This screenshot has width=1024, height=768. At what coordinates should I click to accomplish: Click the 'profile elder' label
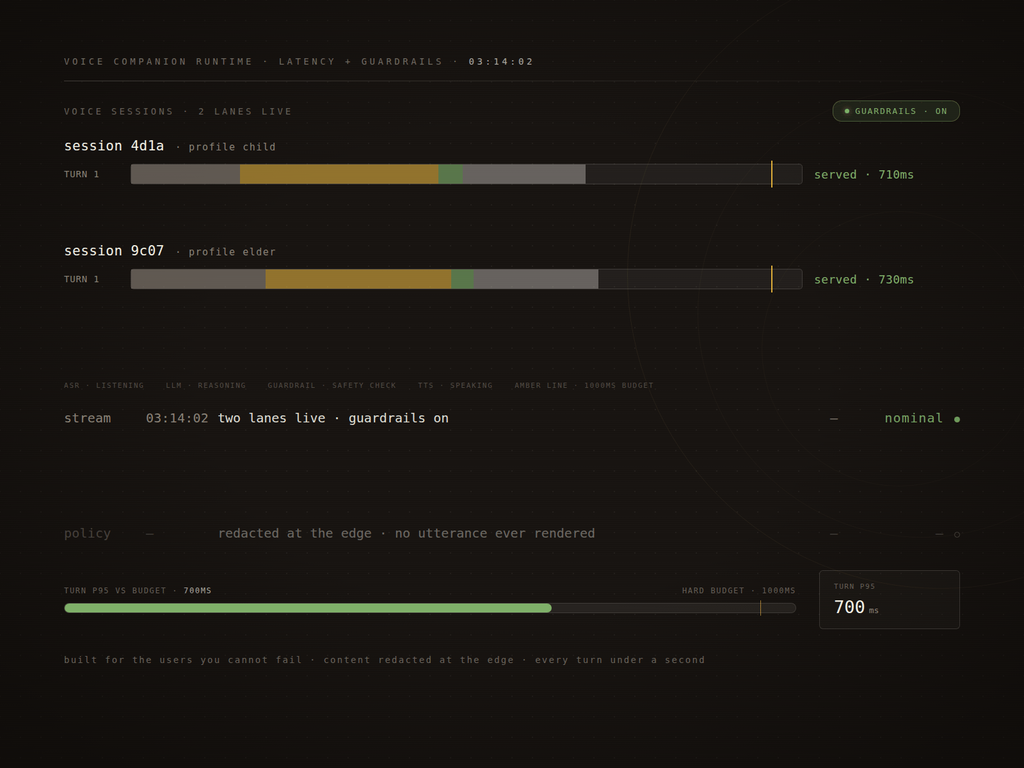(232, 252)
